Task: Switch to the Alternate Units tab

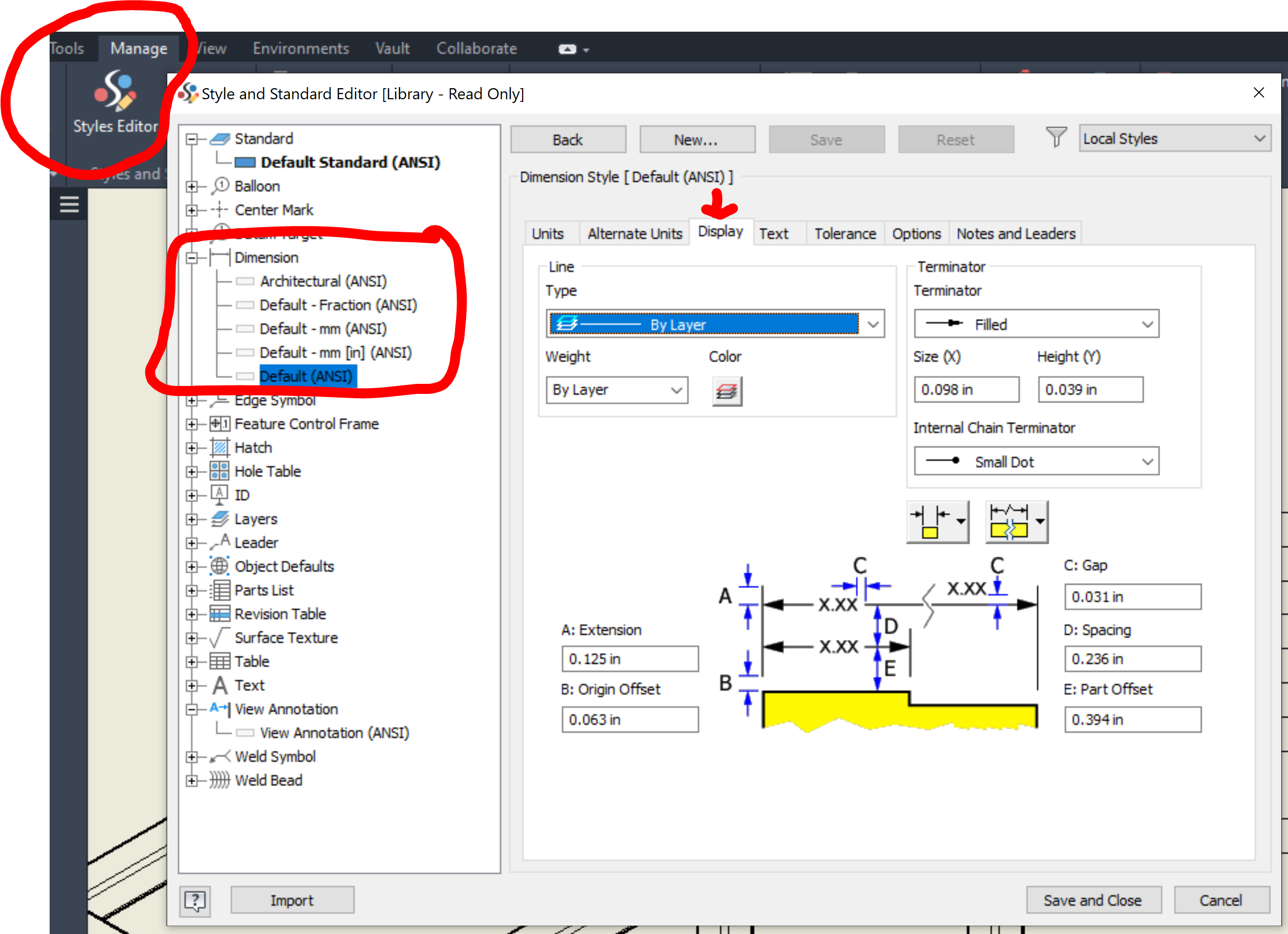Action: tap(634, 233)
